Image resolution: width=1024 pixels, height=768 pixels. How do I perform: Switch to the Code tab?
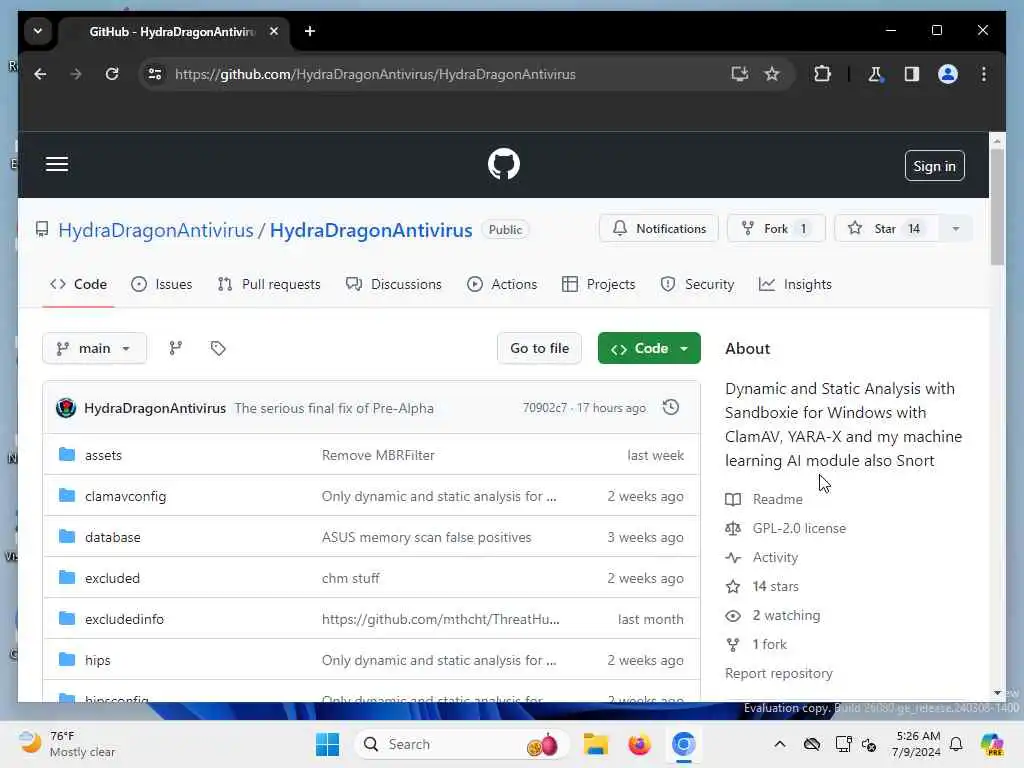pos(78,284)
